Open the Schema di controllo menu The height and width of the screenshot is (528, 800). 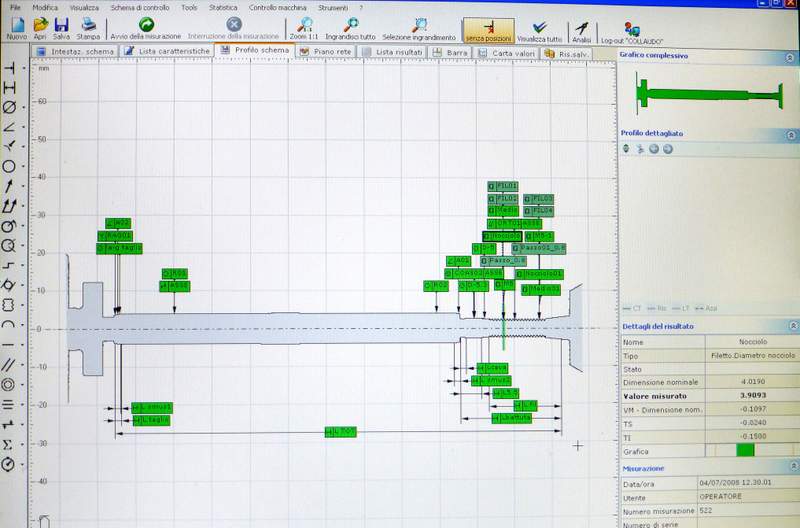point(139,7)
